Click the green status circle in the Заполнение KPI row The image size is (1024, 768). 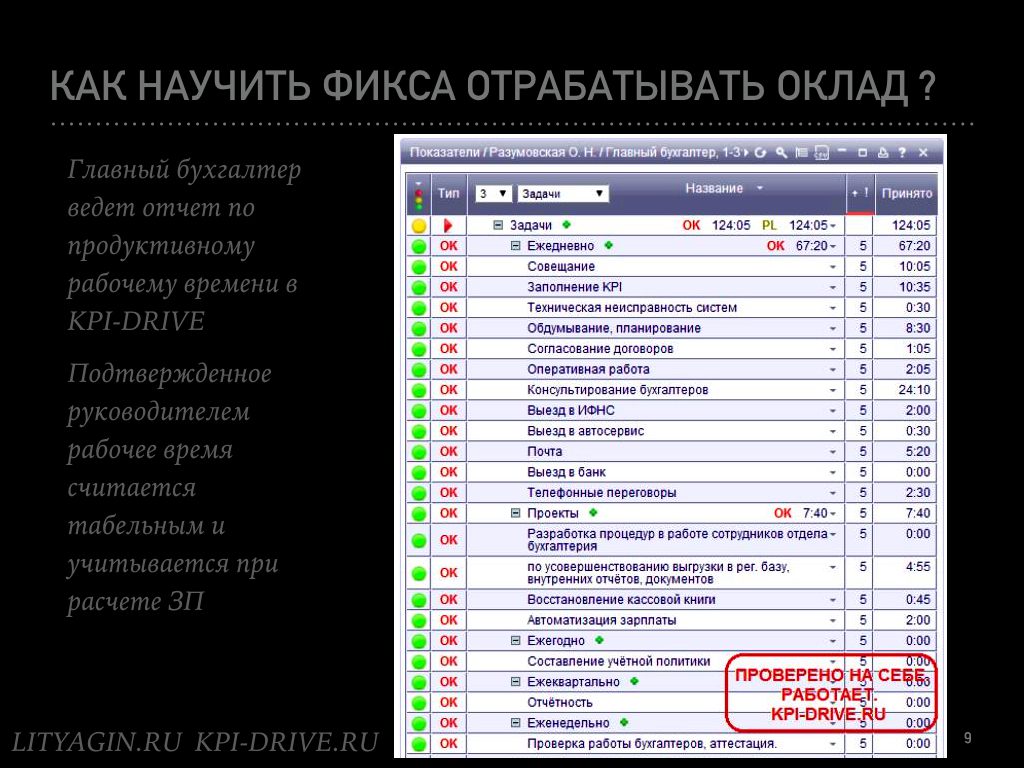click(419, 287)
